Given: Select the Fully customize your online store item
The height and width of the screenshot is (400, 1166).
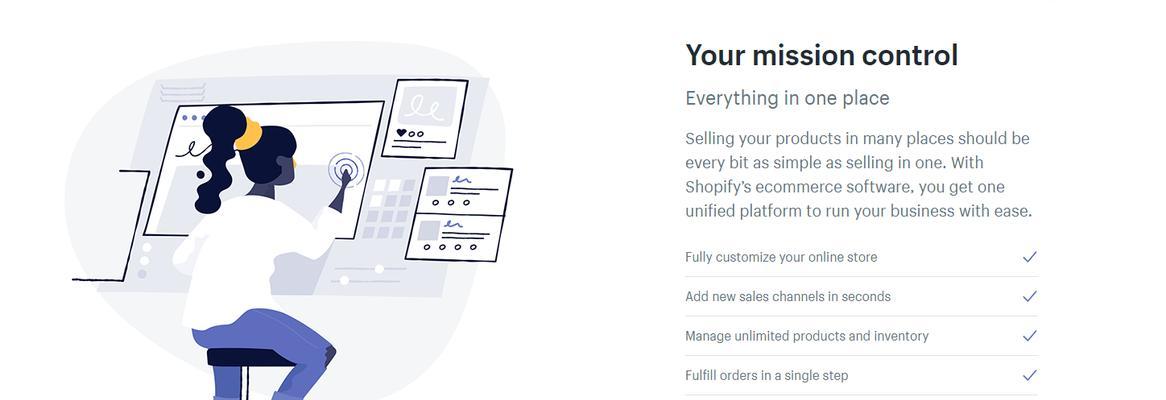Looking at the screenshot, I should coord(781,257).
